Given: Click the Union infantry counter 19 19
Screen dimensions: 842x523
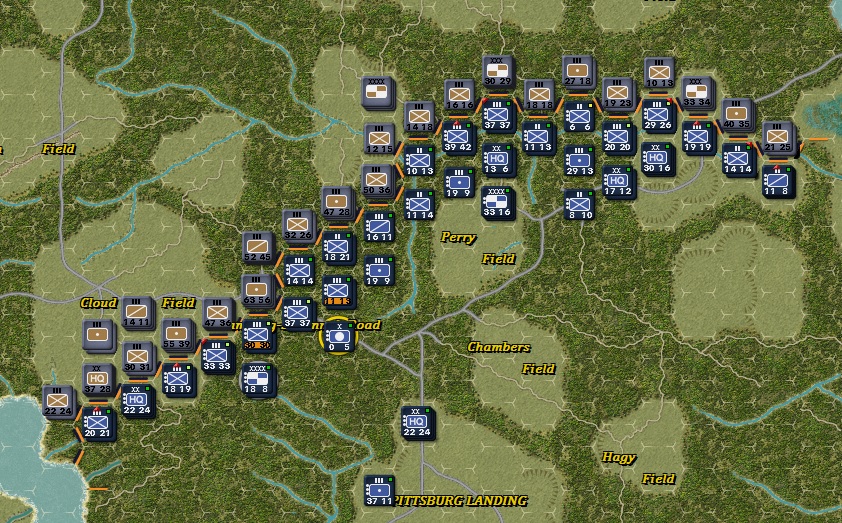Looking at the screenshot, I should (698, 137).
